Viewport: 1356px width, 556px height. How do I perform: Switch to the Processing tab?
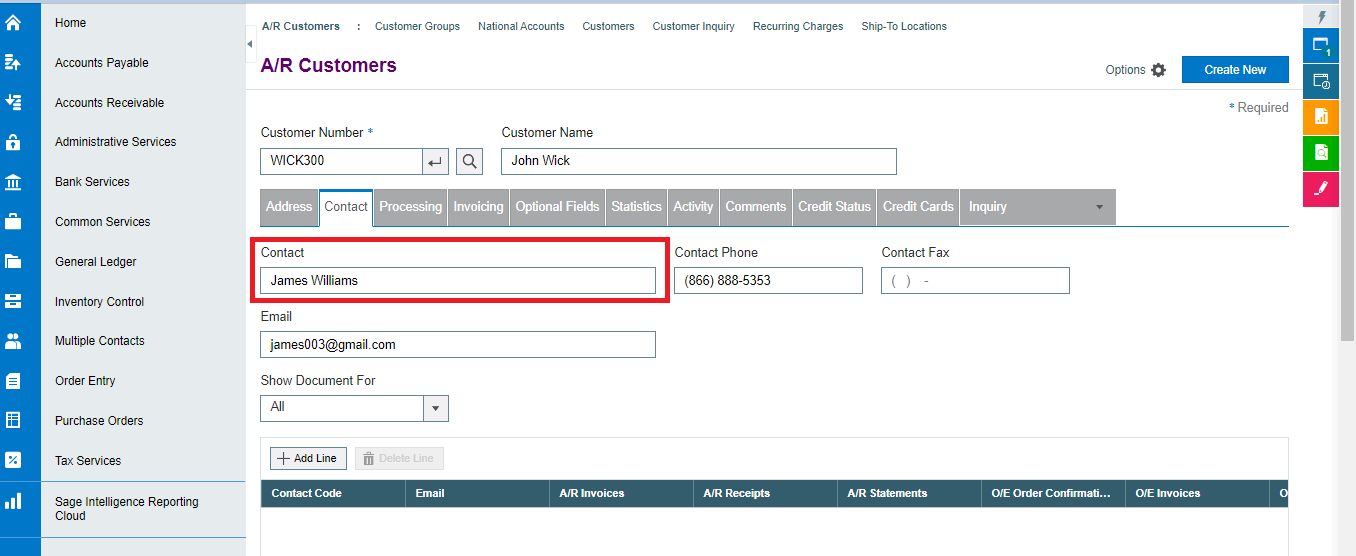(410, 207)
